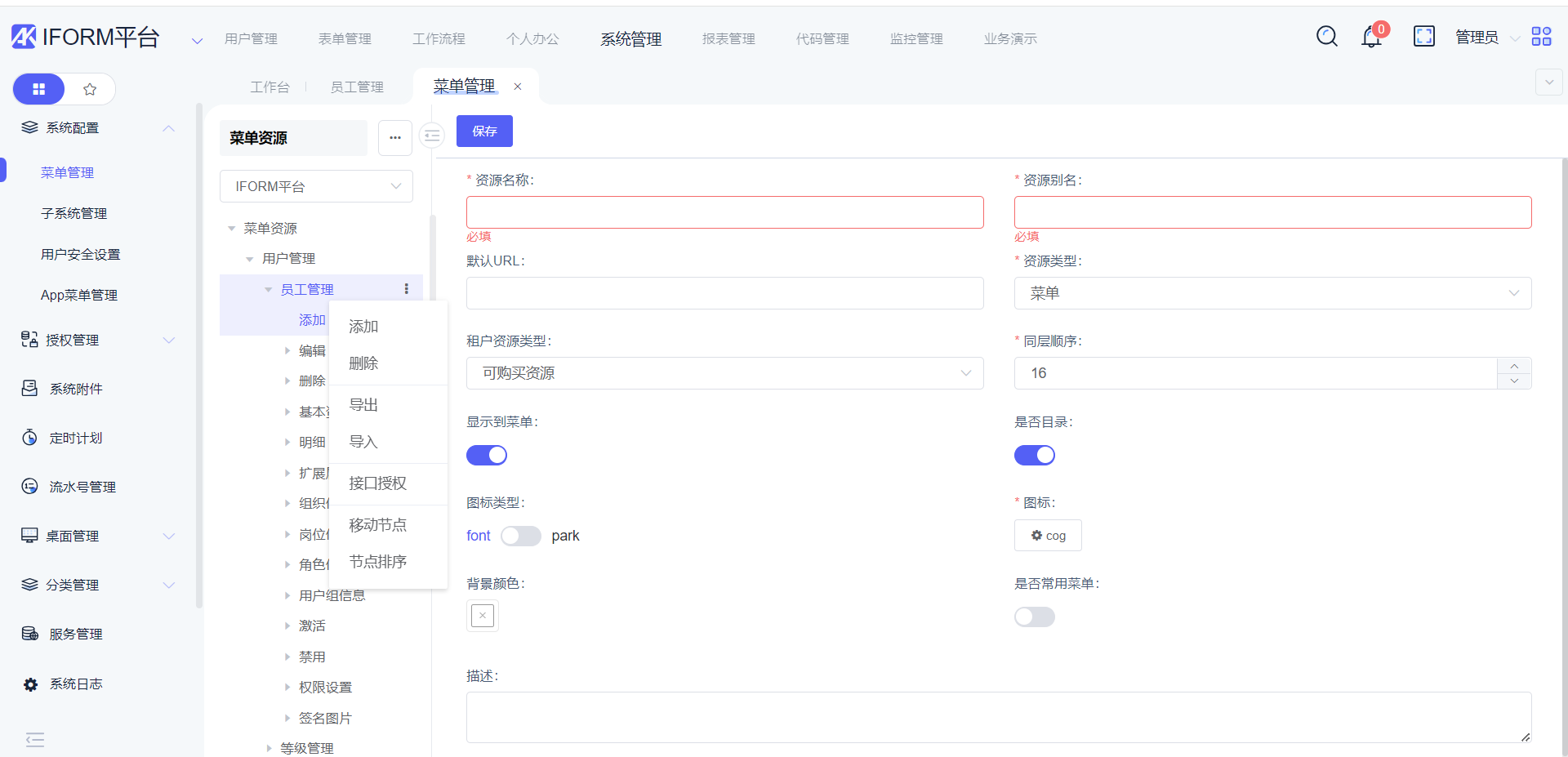Select 接口授权 from the context menu
This screenshot has height=757, width=1568.
click(x=377, y=483)
